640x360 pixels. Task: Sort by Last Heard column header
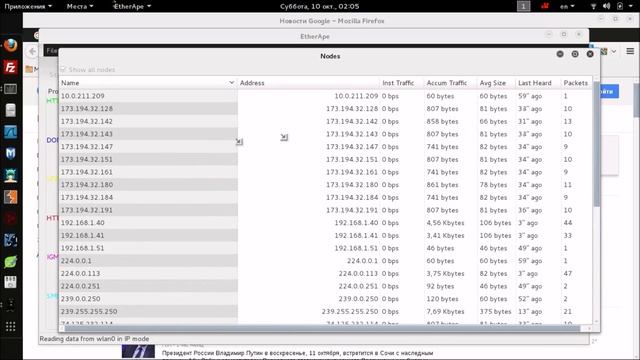pos(538,83)
